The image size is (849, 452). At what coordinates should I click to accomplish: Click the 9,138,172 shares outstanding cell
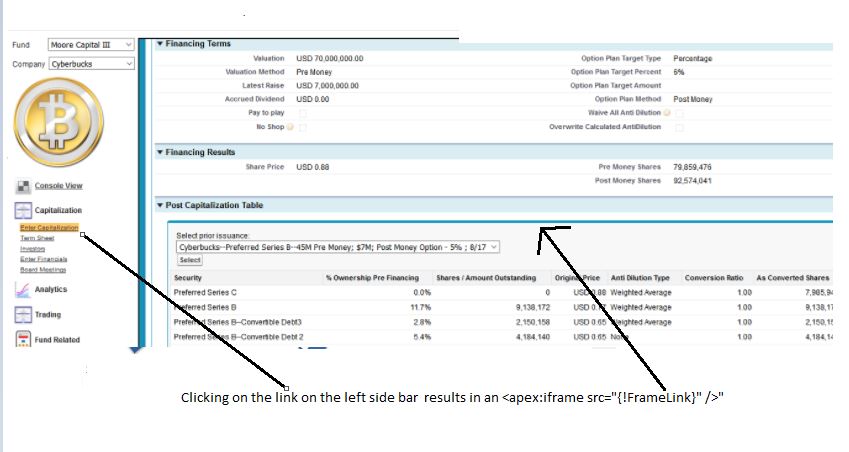[533, 307]
